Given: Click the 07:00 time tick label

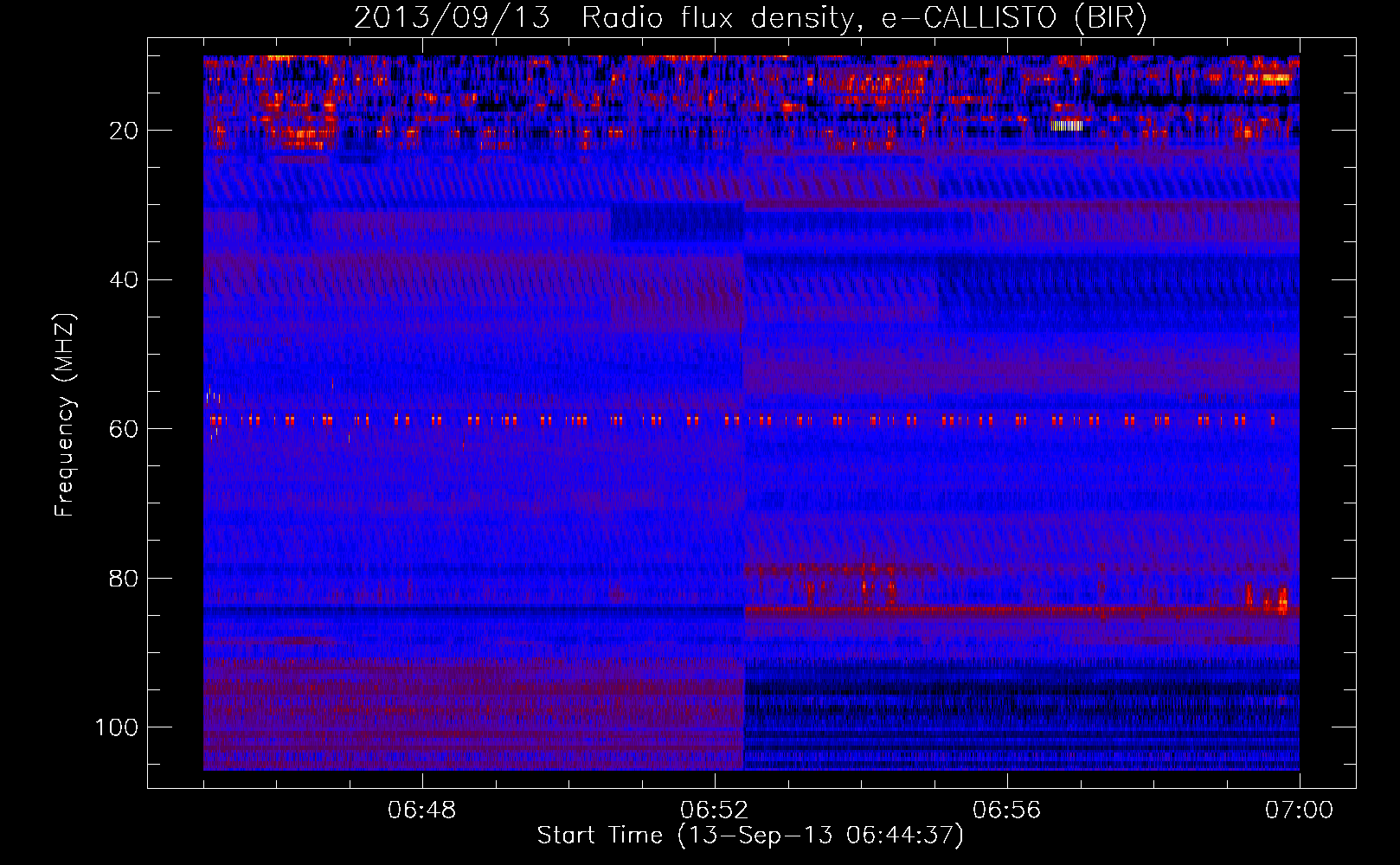Looking at the screenshot, I should (1299, 811).
